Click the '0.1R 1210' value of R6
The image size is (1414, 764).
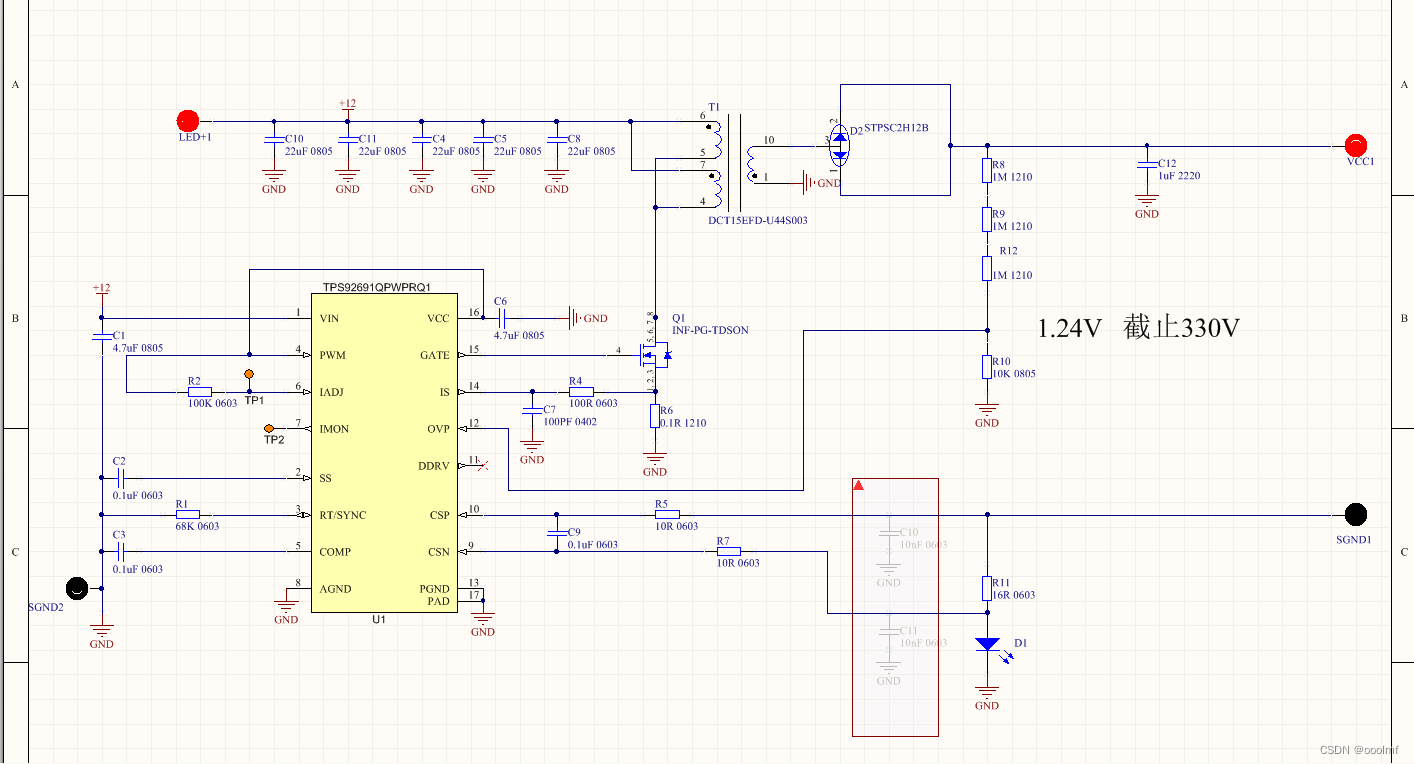point(683,423)
